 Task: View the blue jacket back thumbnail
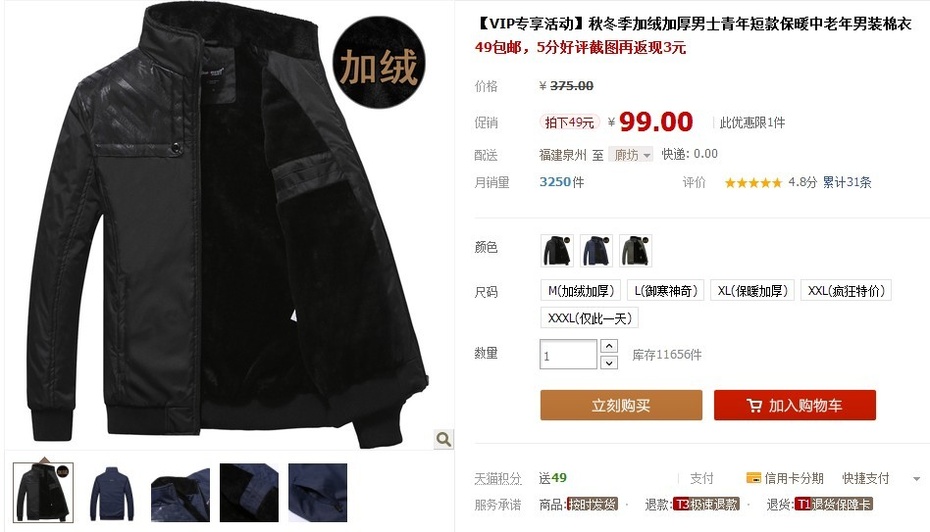pyautogui.click(x=112, y=493)
